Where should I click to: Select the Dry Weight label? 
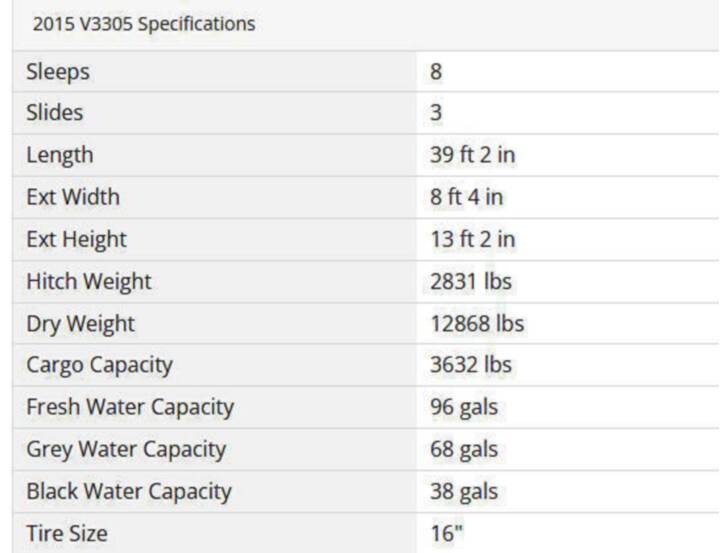click(x=80, y=324)
